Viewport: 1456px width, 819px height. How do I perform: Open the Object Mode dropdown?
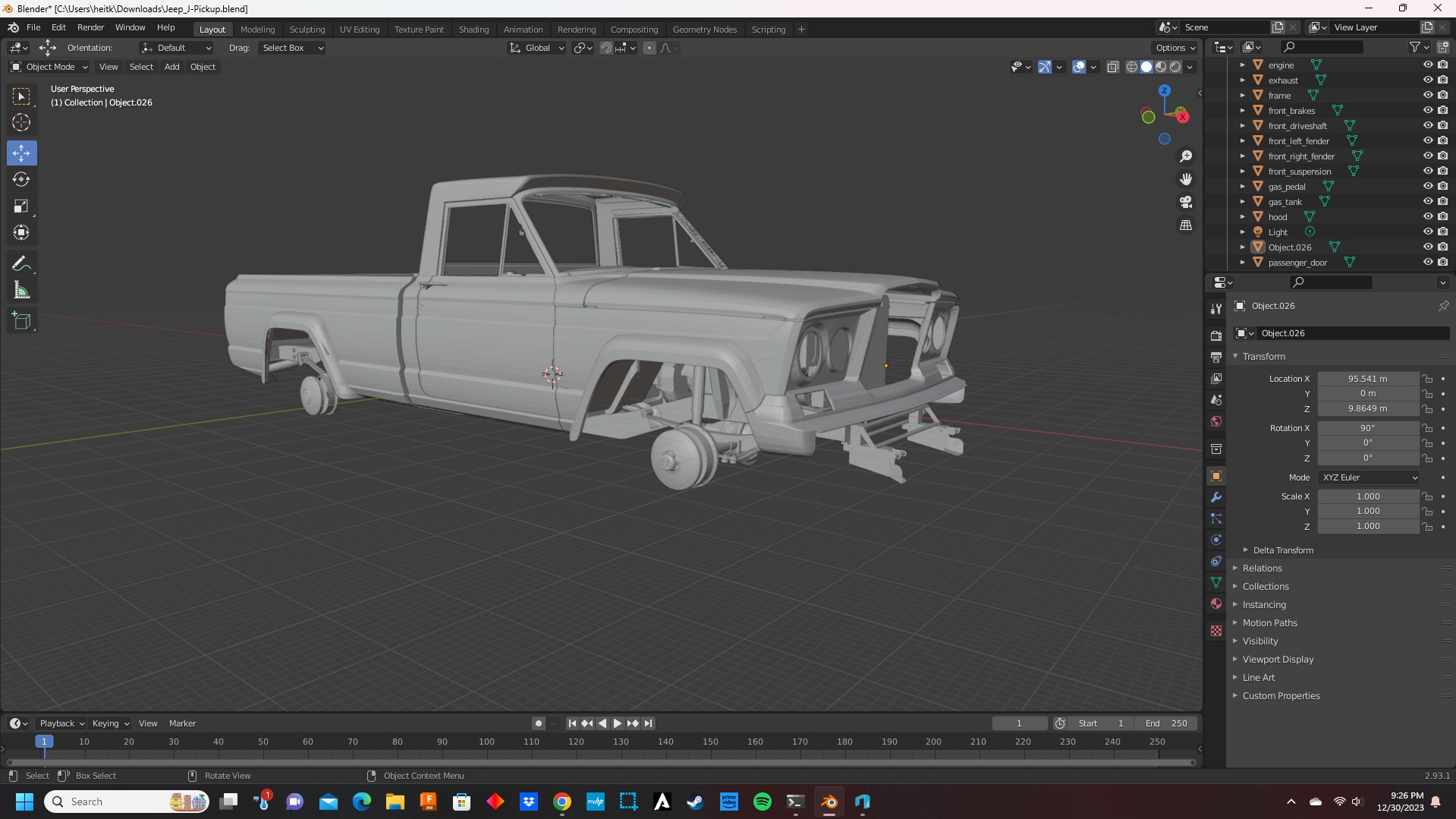pos(49,67)
